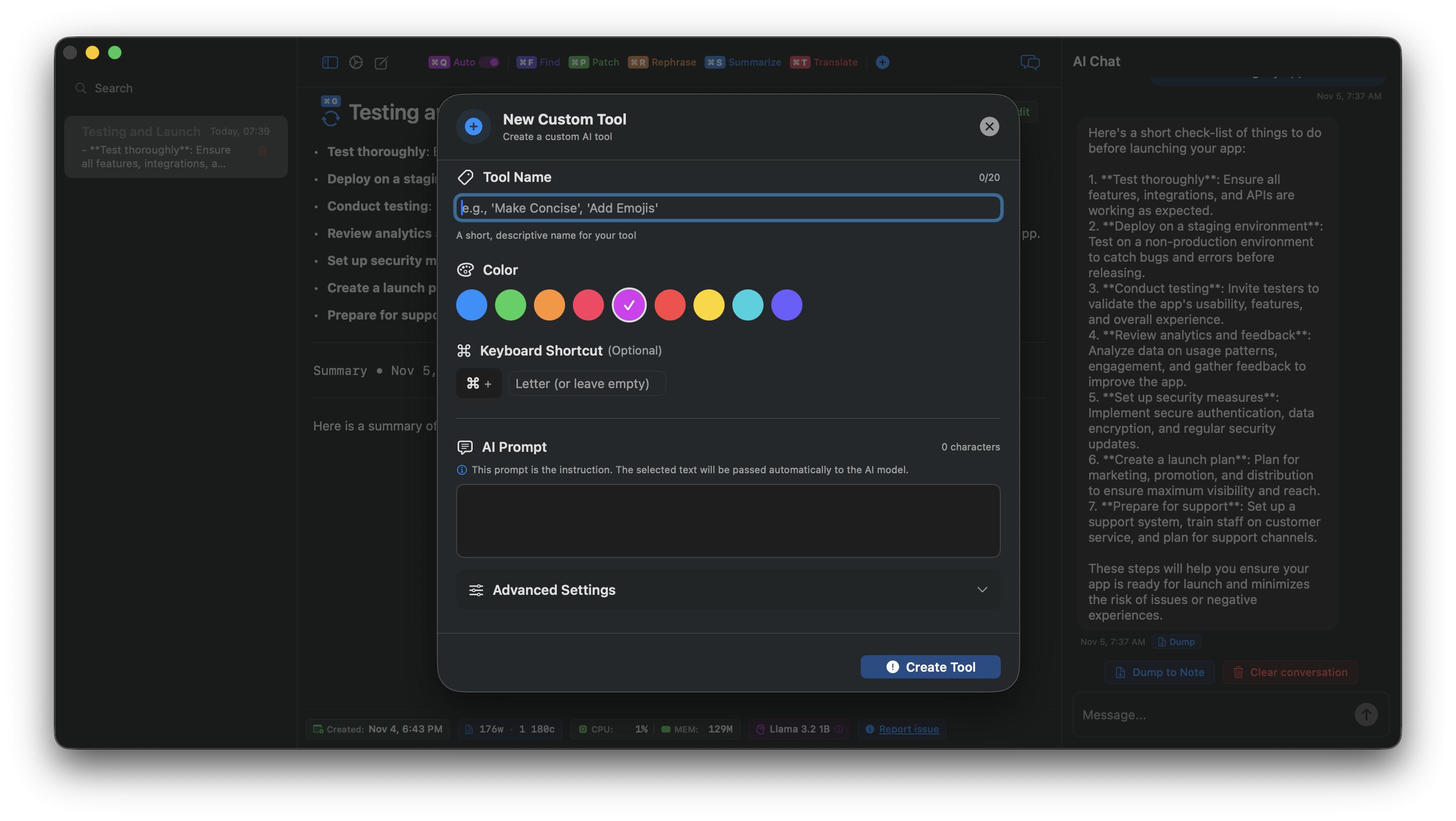Delete the Testing and Launch note

click(x=262, y=151)
